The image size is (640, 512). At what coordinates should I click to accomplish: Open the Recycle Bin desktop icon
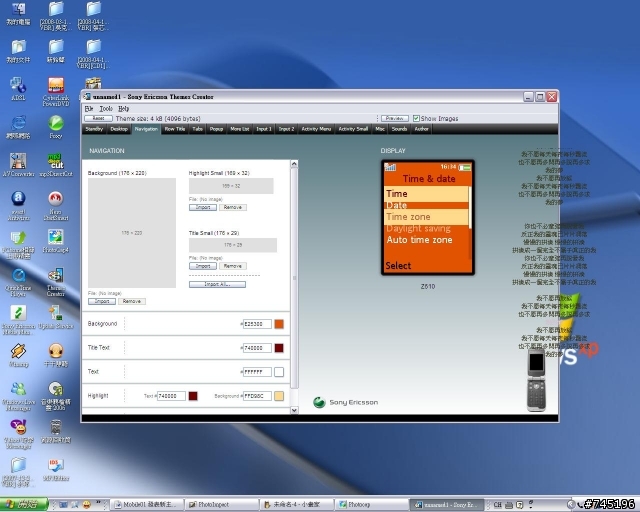(56, 432)
